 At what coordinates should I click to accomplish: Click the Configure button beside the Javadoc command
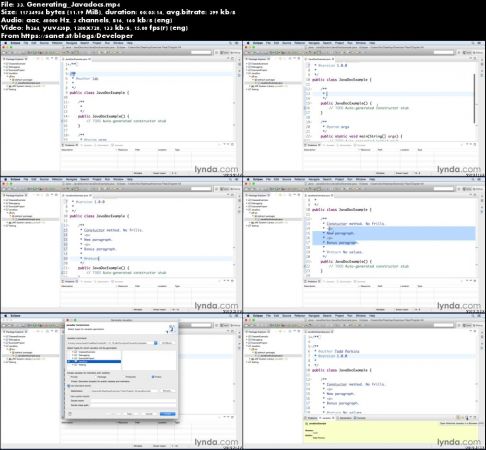click(167, 343)
